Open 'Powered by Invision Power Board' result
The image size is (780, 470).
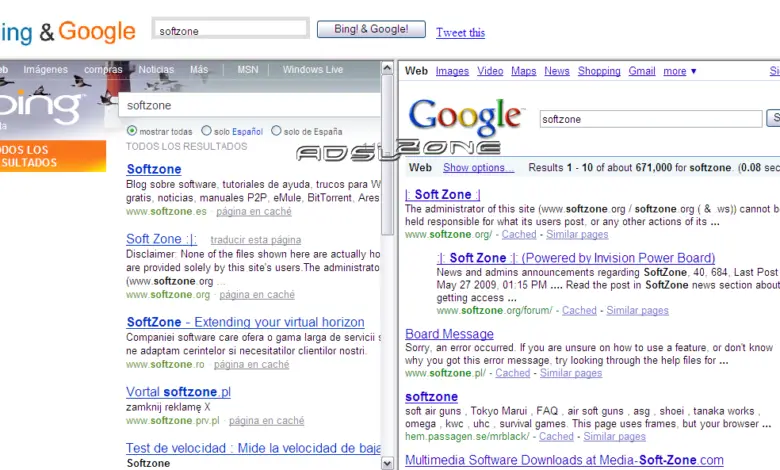(576, 258)
